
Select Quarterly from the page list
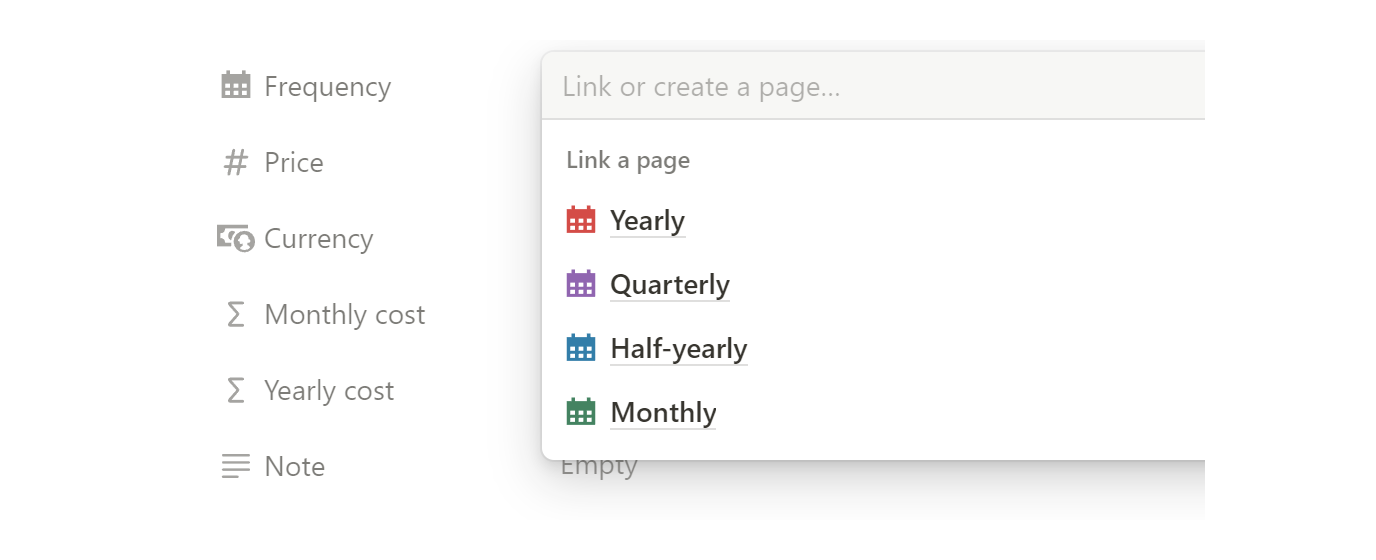click(x=669, y=285)
